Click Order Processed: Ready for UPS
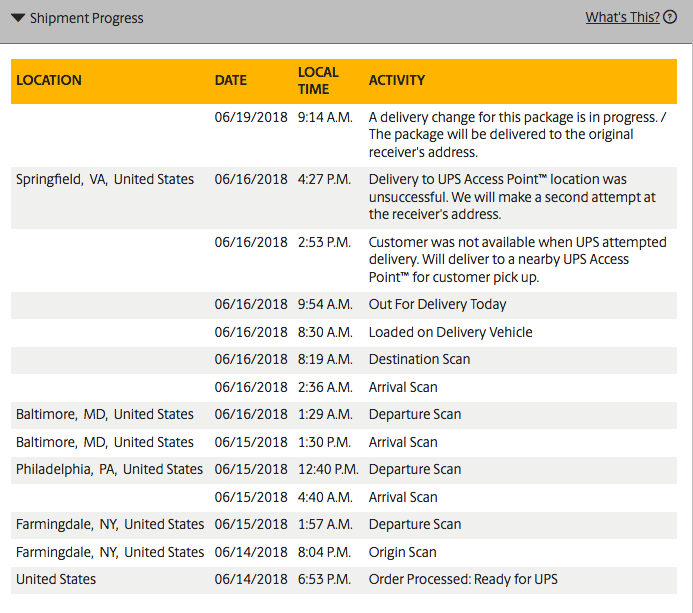 pos(463,579)
